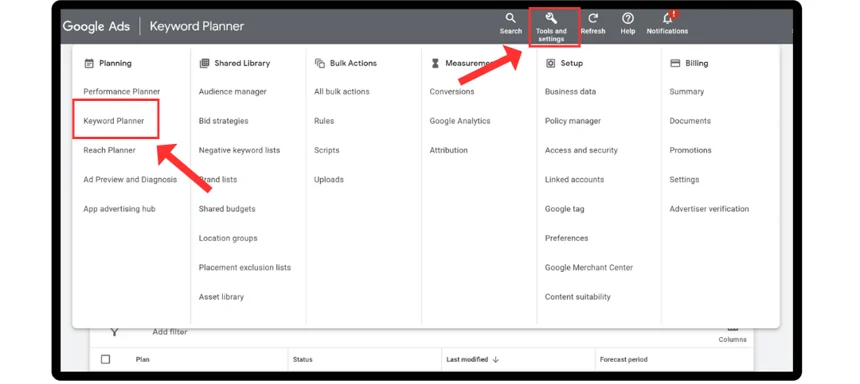This screenshot has height=384, width=860.
Task: Open Advertiser verification
Action: [709, 209]
